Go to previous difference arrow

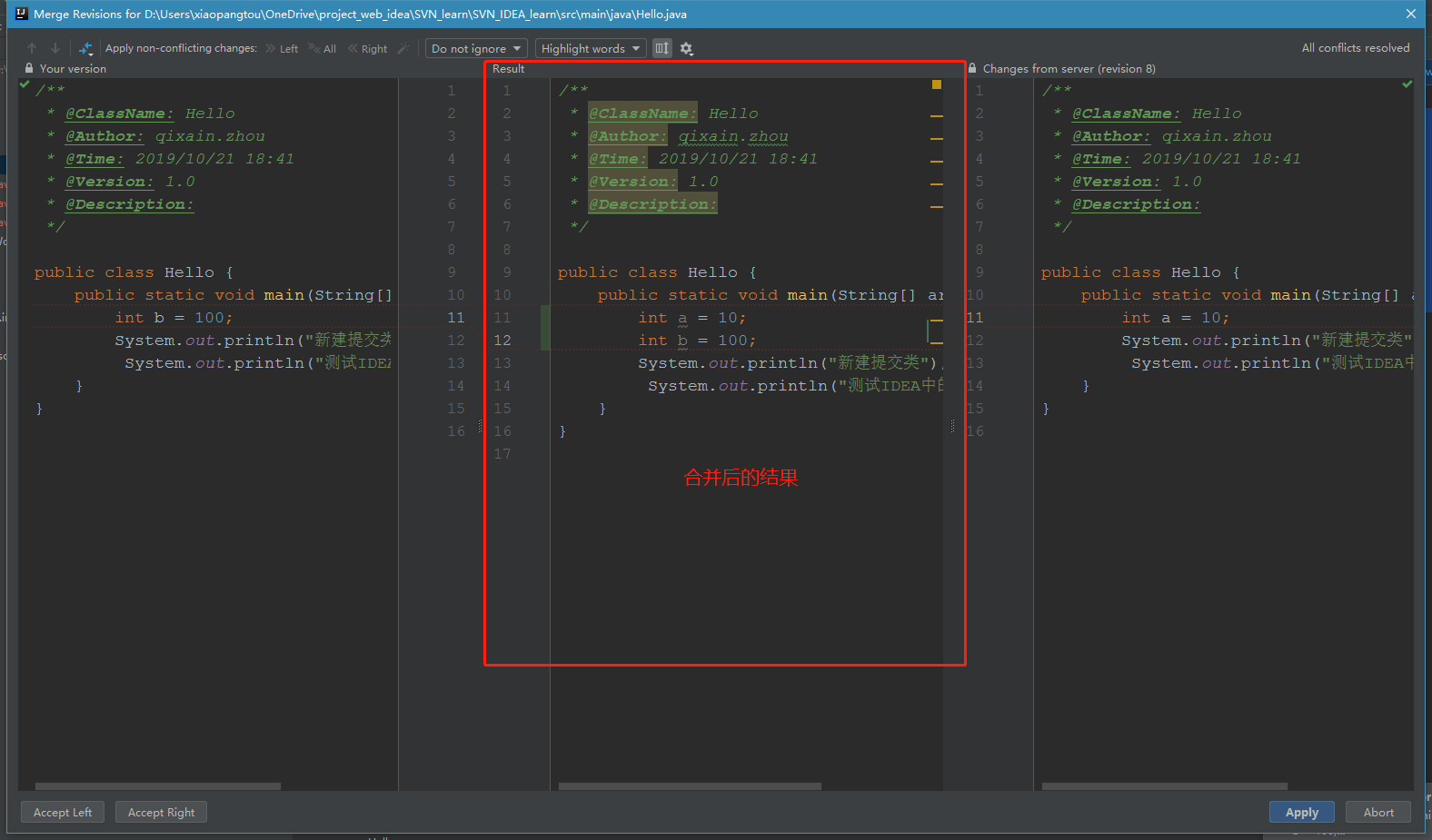pos(32,48)
